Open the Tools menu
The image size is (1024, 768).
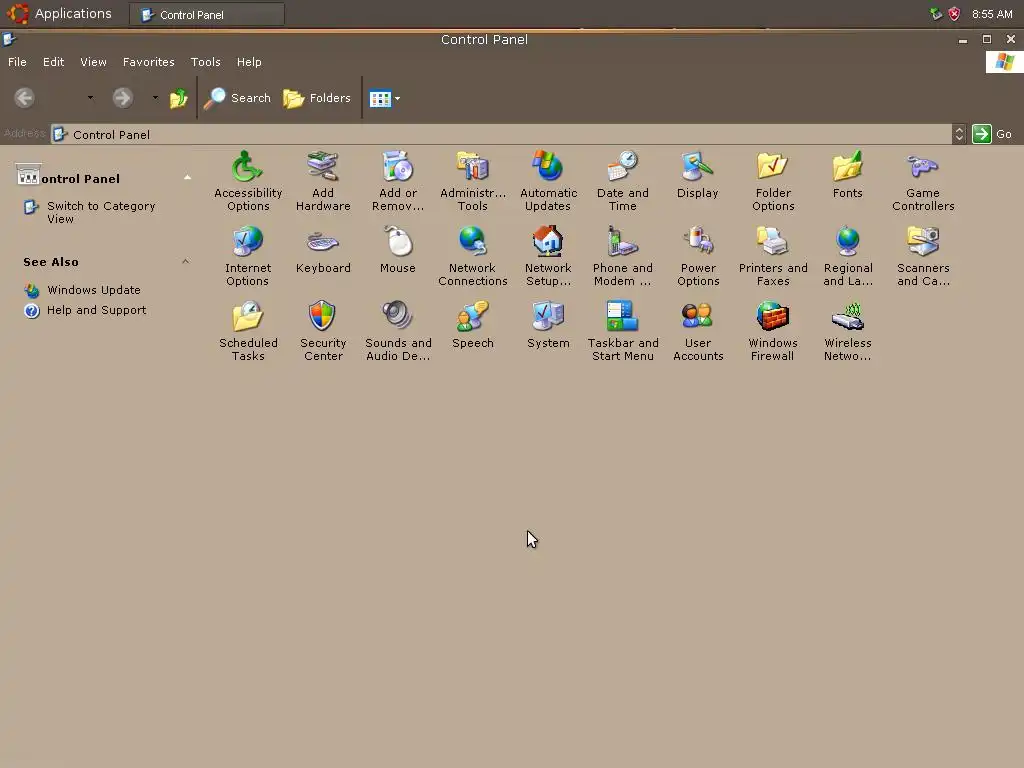[x=206, y=62]
